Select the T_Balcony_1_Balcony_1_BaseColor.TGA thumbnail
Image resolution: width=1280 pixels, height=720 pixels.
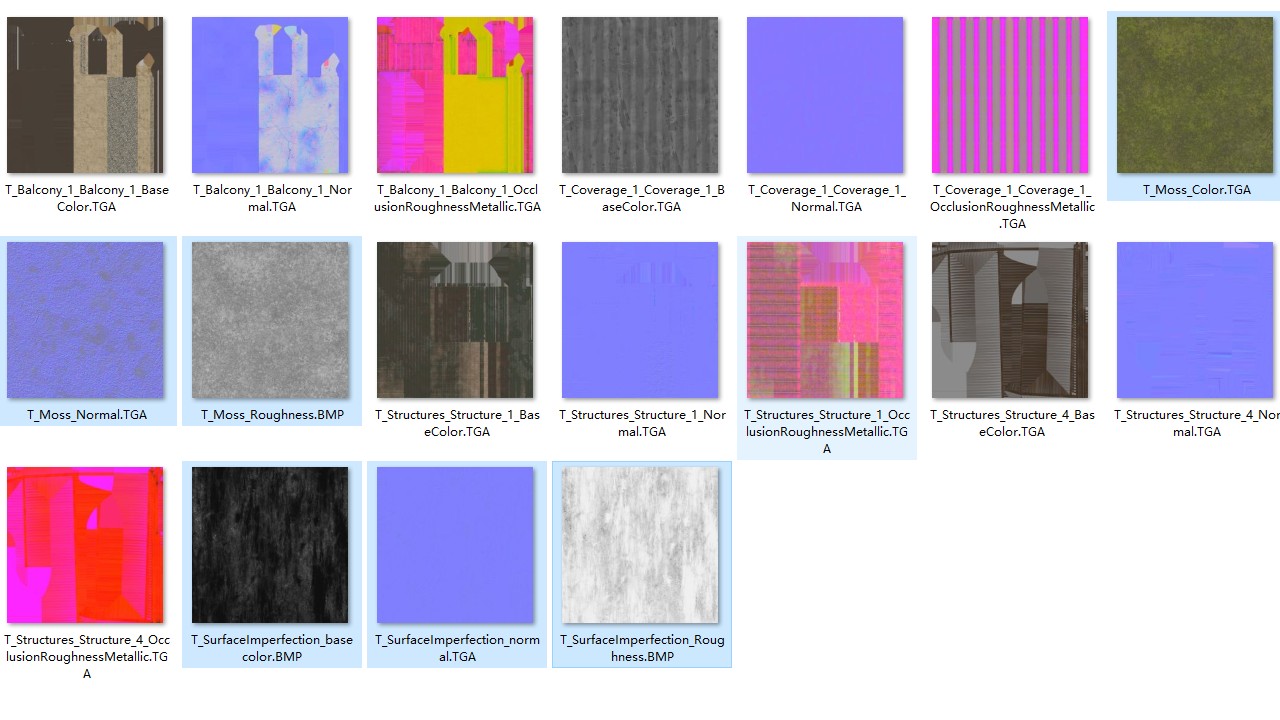point(85,95)
